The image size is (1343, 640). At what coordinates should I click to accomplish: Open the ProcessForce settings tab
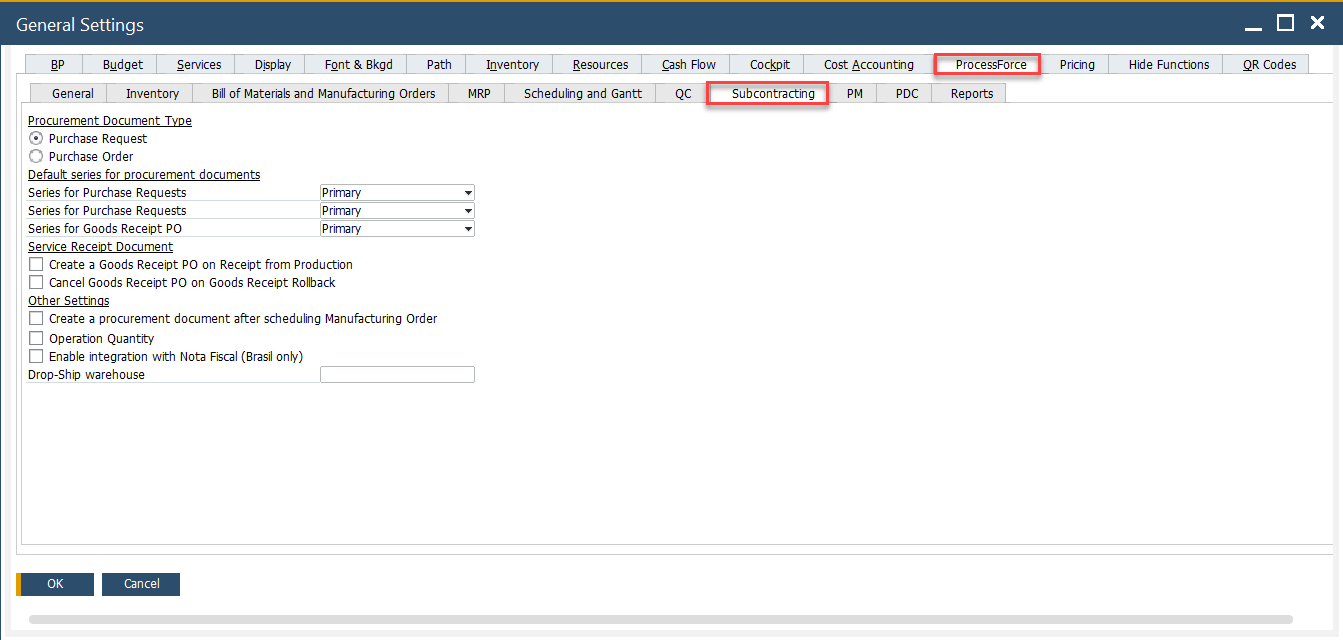pos(986,64)
